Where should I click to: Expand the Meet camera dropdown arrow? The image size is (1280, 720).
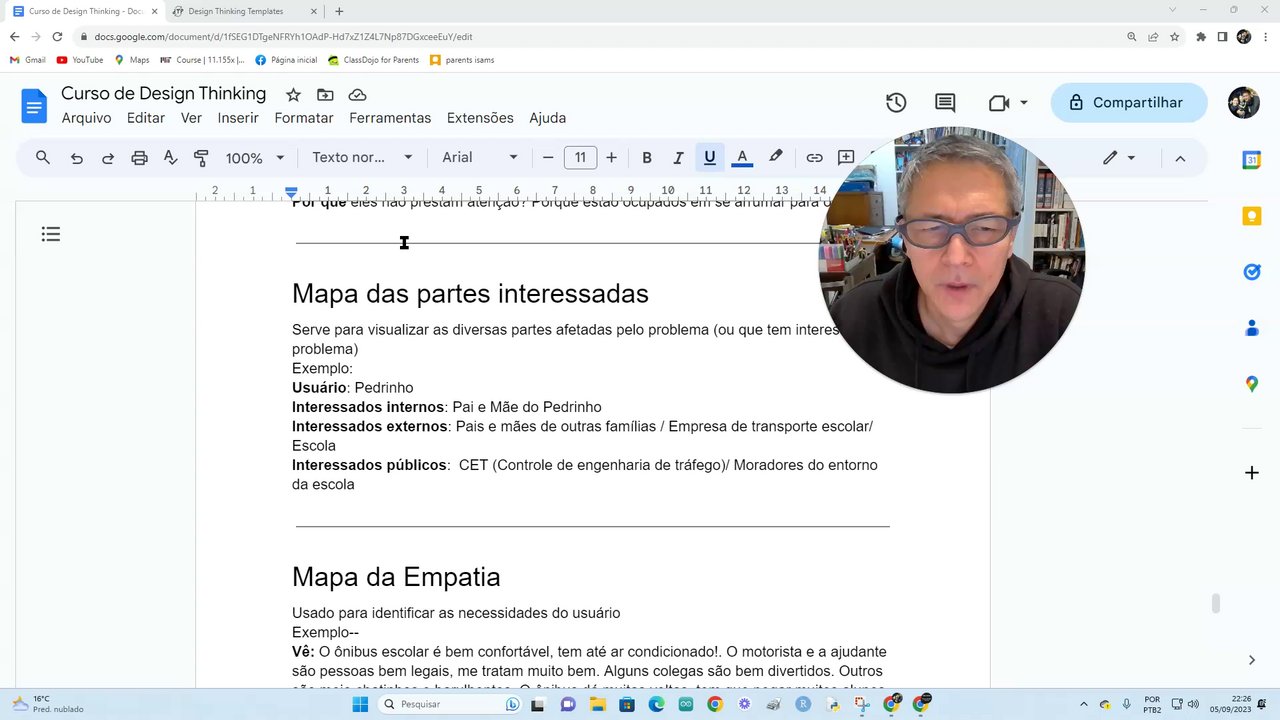pos(1024,102)
